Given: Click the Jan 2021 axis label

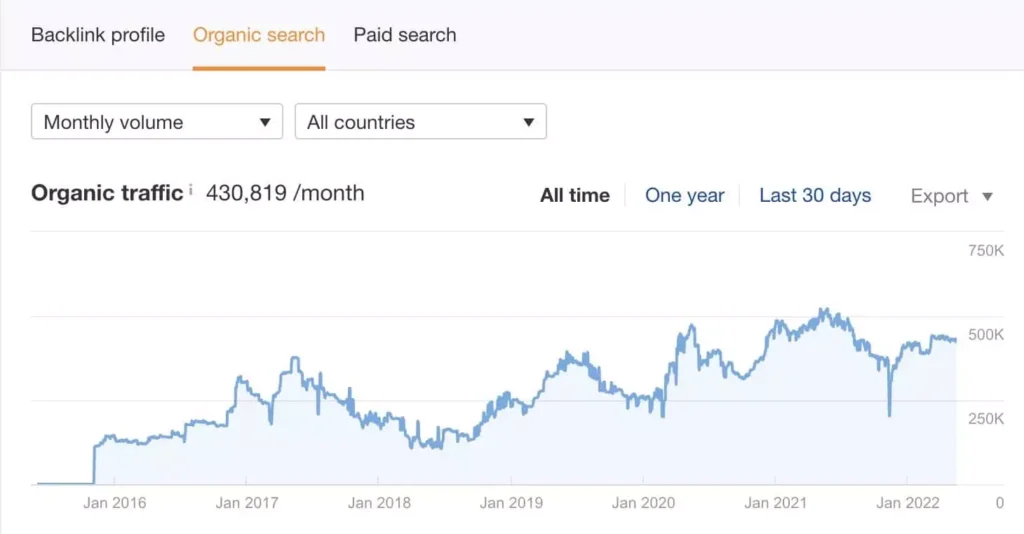Looking at the screenshot, I should (x=775, y=503).
